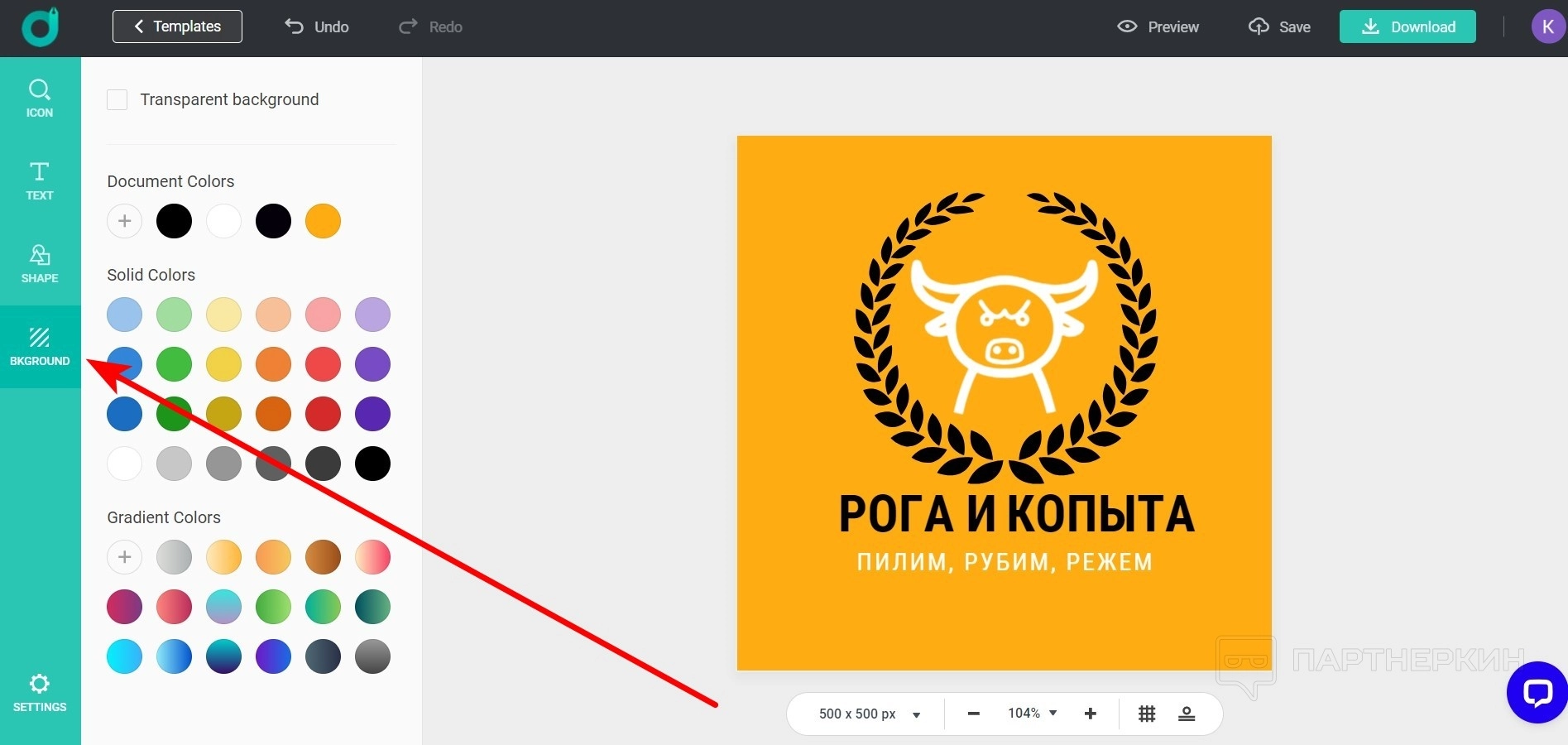Enable Transparent background checkbox
The width and height of the screenshot is (1568, 745).
(117, 100)
